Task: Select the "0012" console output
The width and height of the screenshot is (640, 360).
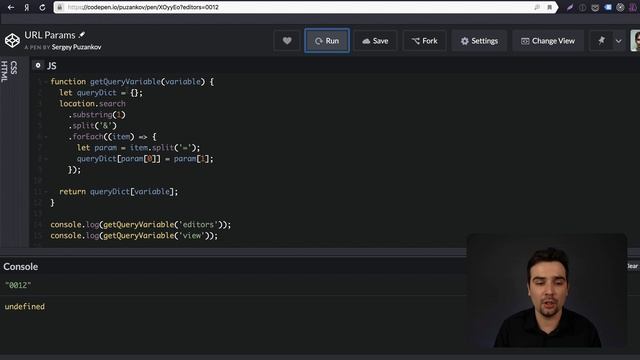Action: click(x=18, y=285)
